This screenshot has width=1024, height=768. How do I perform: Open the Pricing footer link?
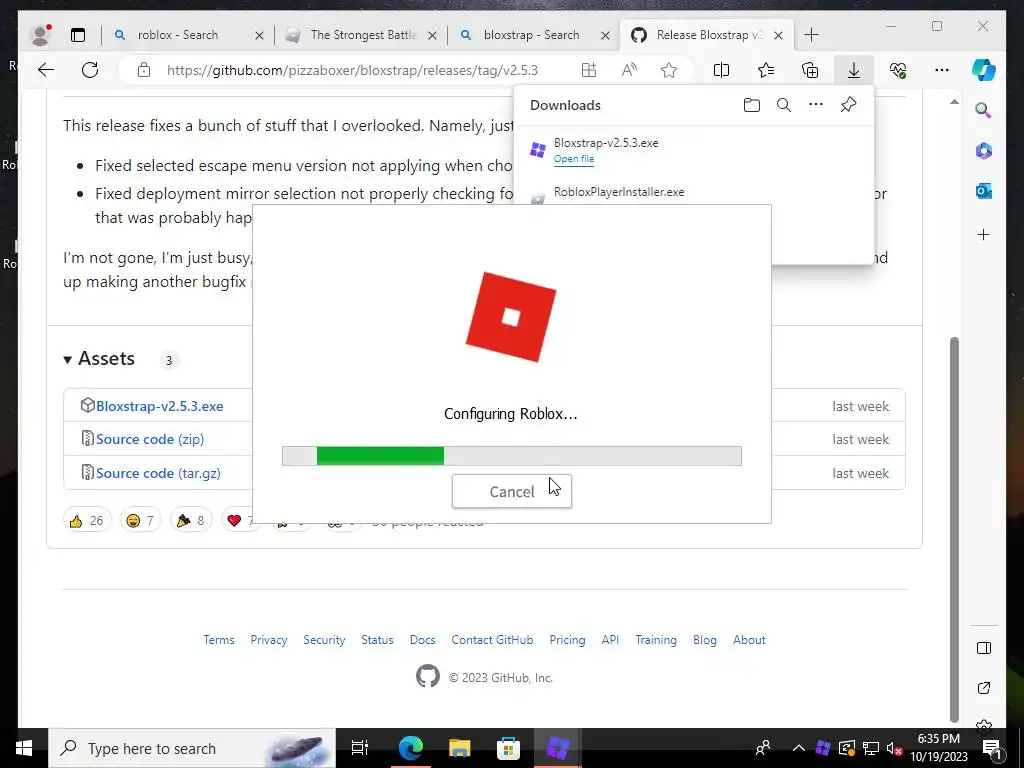pos(567,640)
